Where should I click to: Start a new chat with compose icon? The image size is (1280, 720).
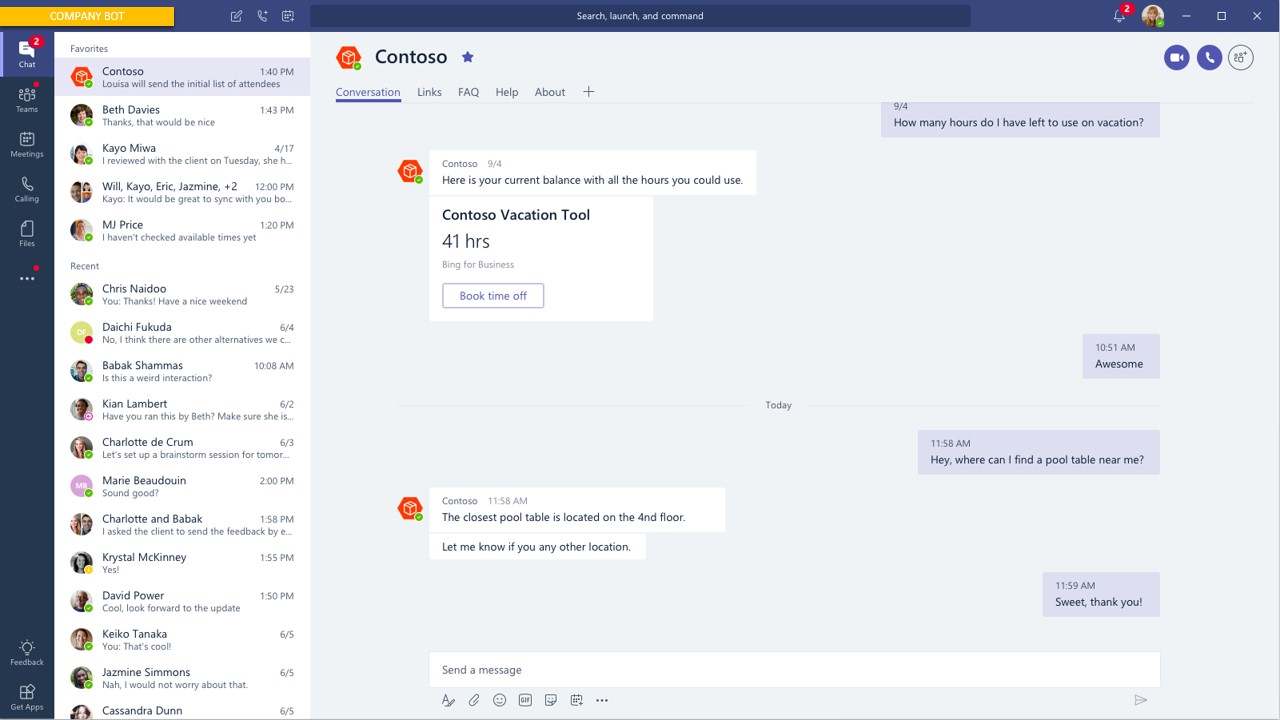236,16
